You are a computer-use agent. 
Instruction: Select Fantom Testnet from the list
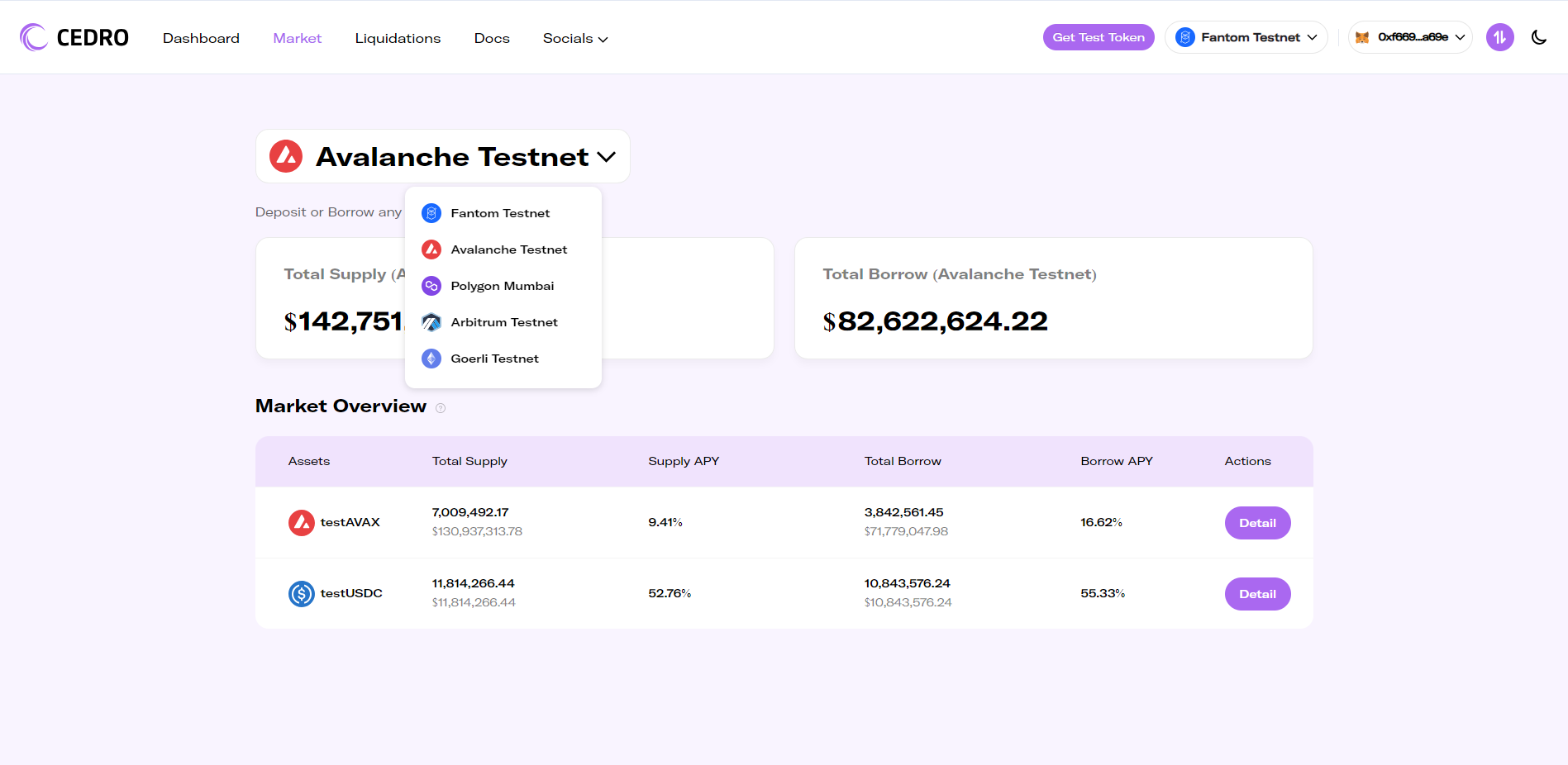(x=503, y=213)
